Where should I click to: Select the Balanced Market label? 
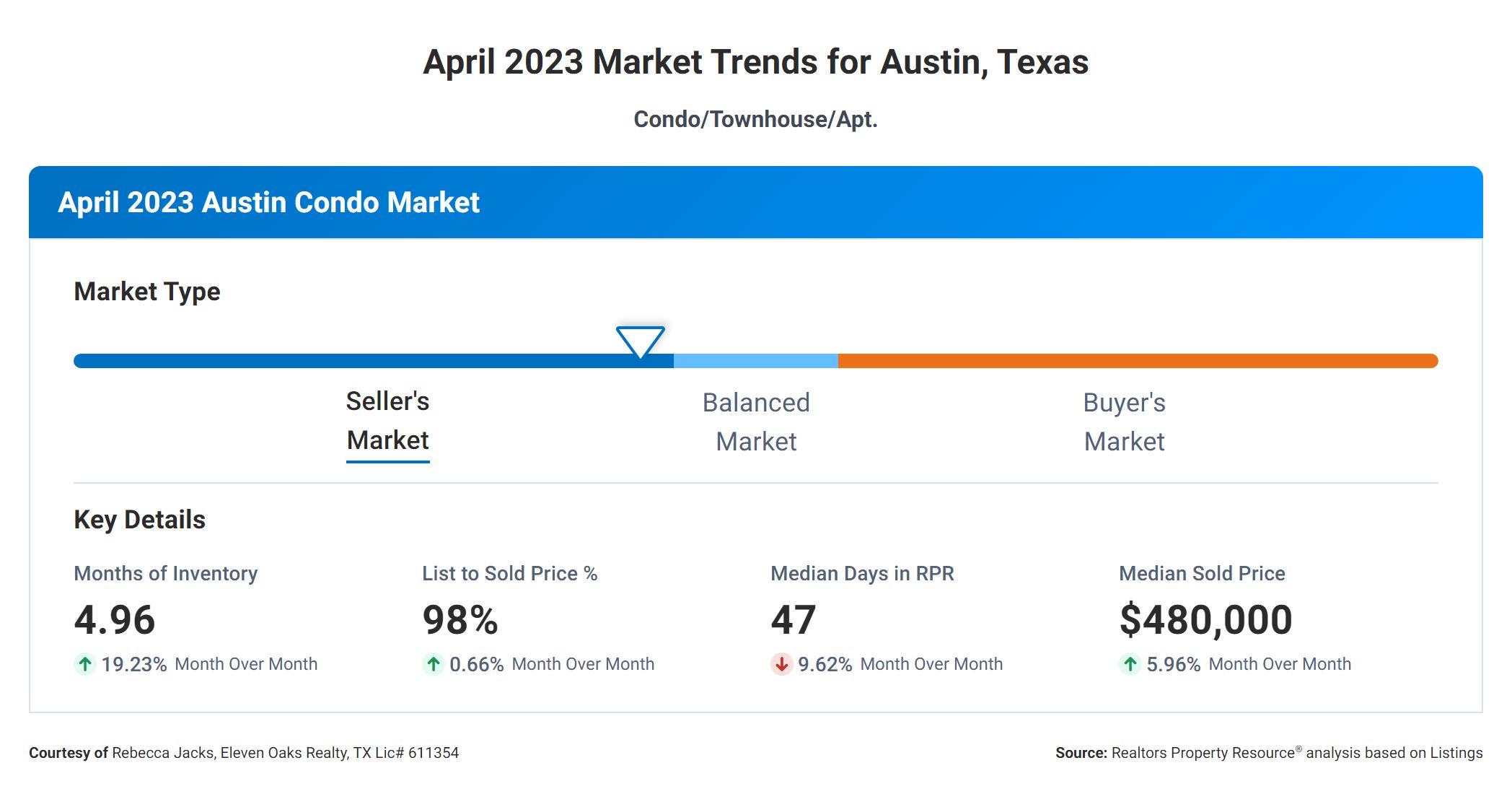point(756,422)
